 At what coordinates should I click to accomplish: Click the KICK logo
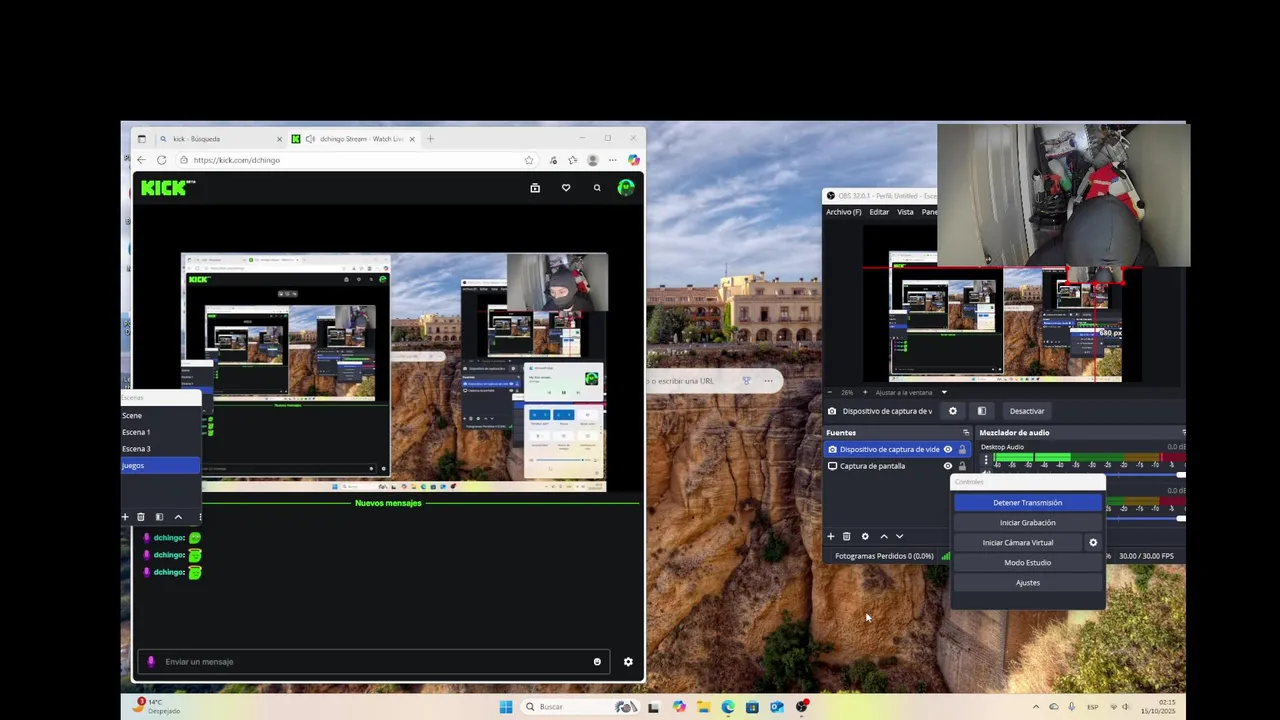(x=168, y=188)
